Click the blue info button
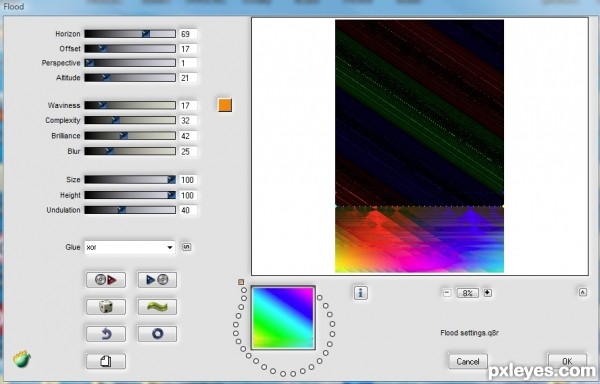 click(360, 293)
